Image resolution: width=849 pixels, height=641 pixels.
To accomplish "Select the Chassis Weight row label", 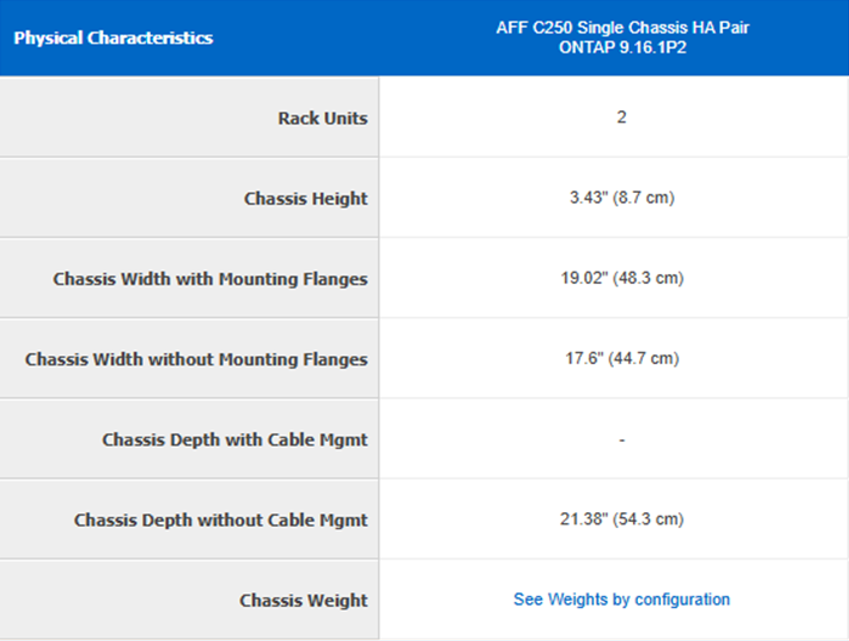I will pyautogui.click(x=303, y=600).
